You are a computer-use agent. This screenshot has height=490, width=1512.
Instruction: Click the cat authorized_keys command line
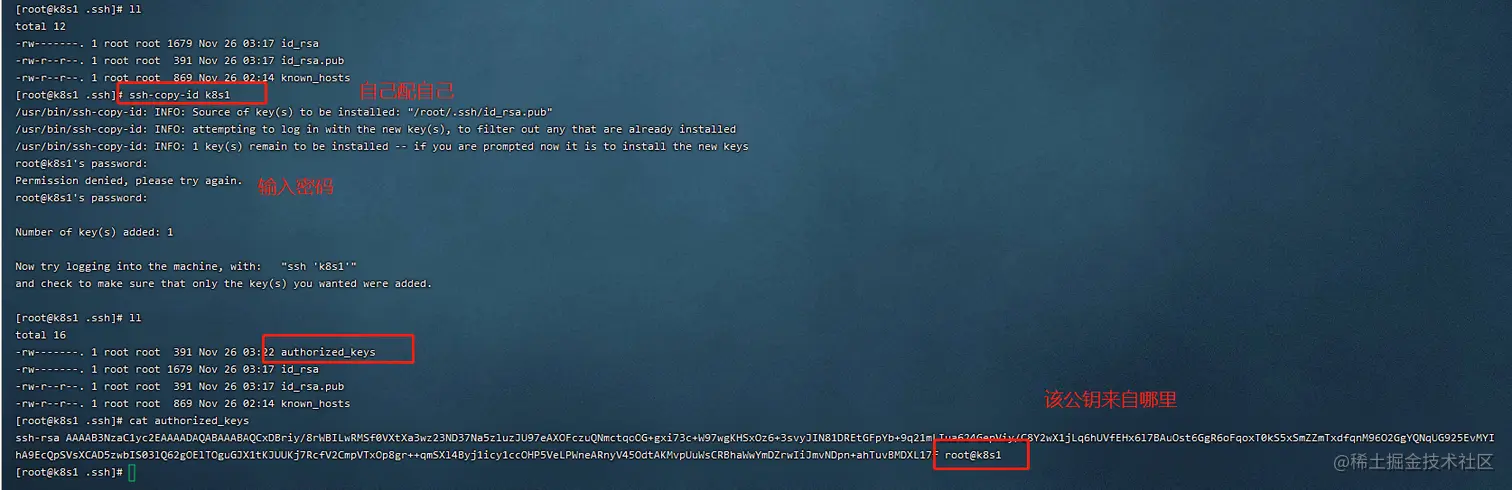tap(132, 421)
